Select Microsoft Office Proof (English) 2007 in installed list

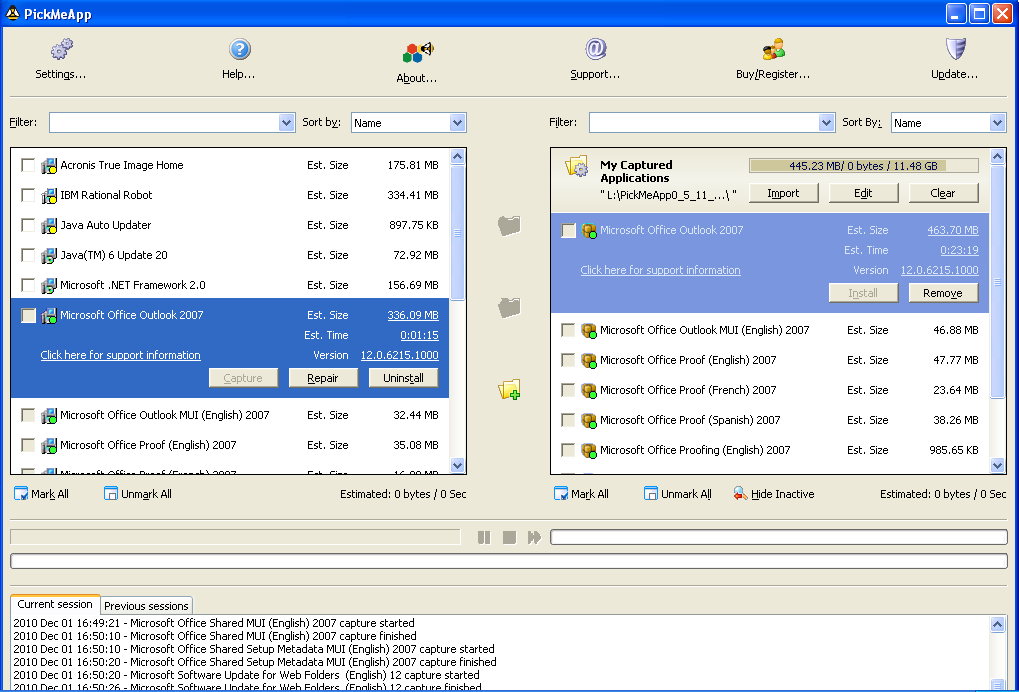click(x=230, y=445)
